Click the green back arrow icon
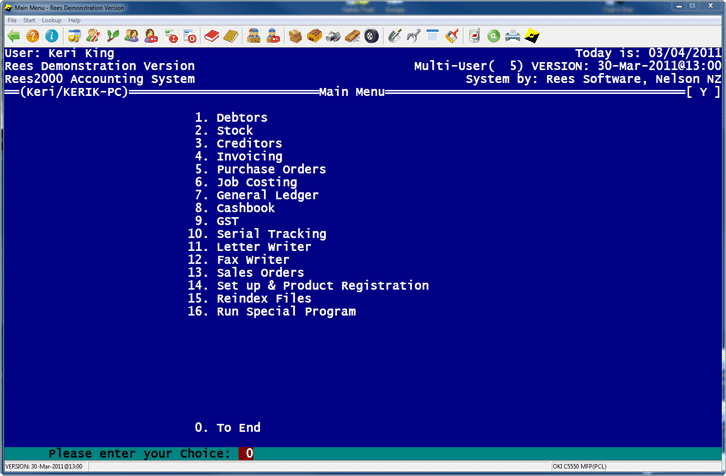The width and height of the screenshot is (726, 476). [13, 36]
